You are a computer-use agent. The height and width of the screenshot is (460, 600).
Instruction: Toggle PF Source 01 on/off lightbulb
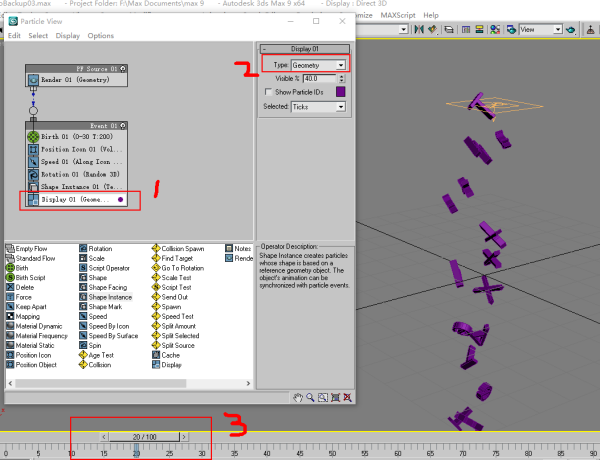tap(123, 69)
